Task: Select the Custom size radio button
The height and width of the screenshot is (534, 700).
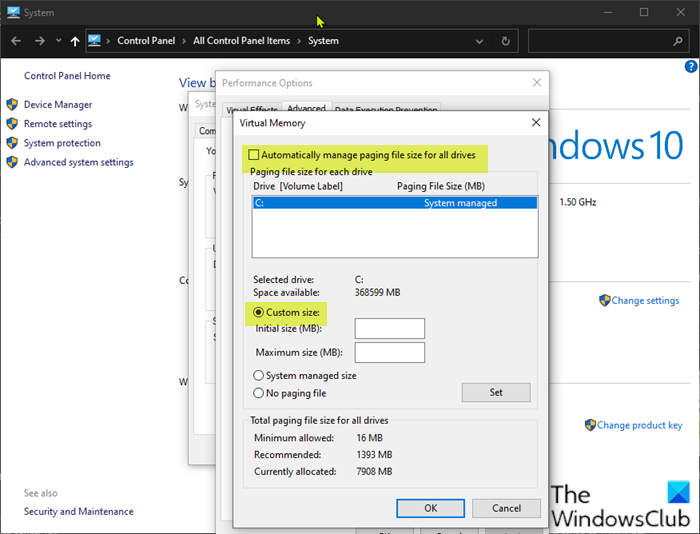Action: tap(259, 312)
